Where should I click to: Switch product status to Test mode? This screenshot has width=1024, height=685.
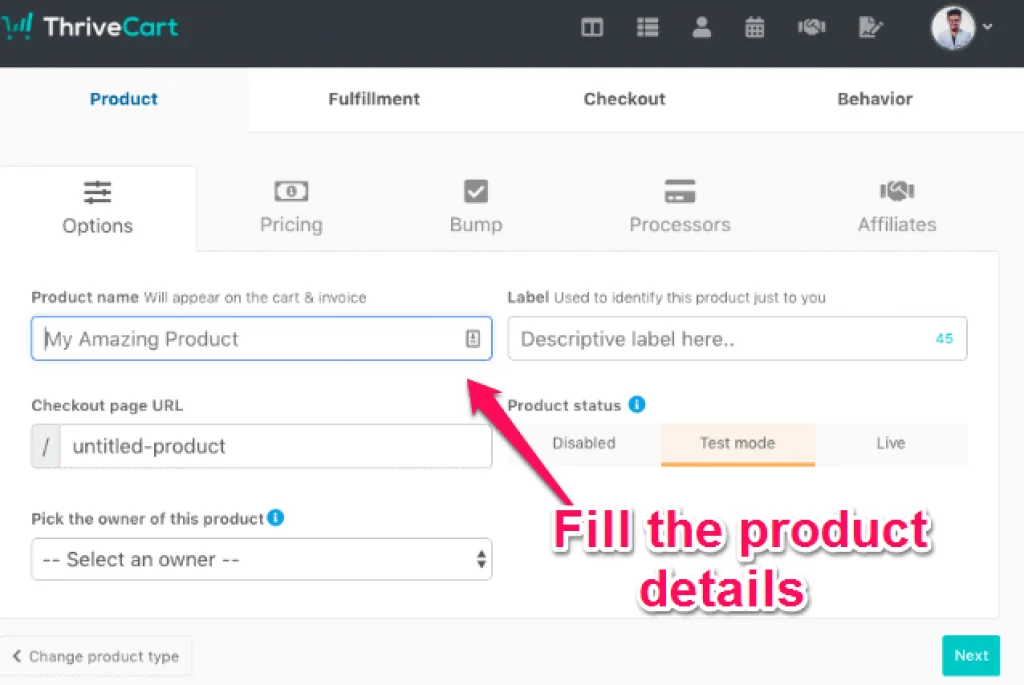click(737, 444)
